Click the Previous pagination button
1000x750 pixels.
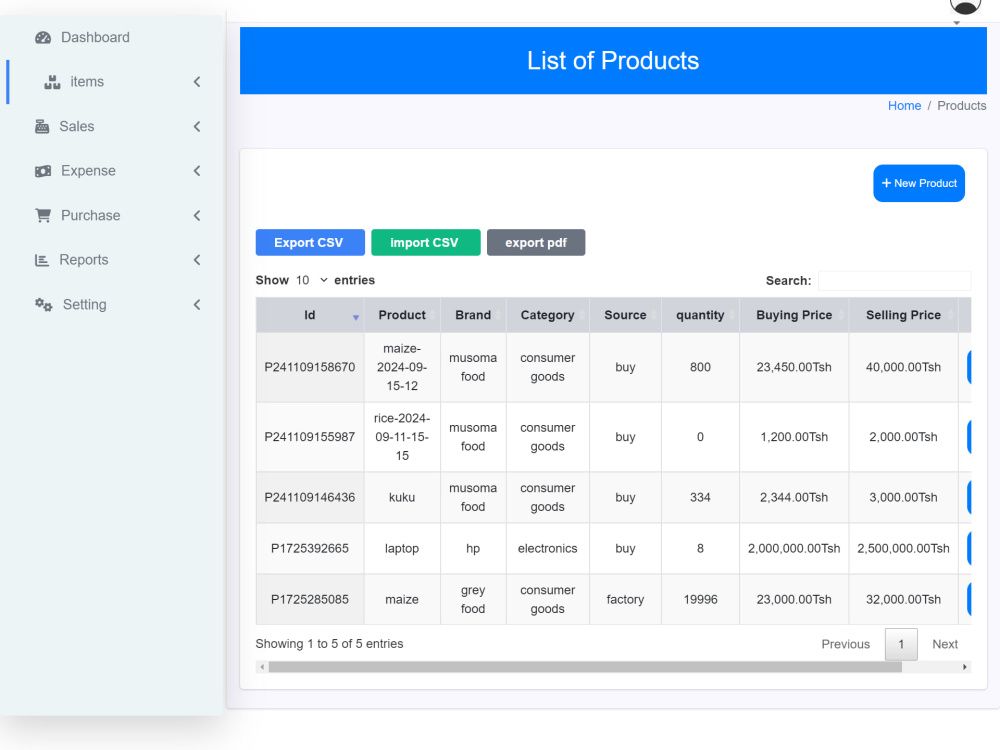(845, 644)
